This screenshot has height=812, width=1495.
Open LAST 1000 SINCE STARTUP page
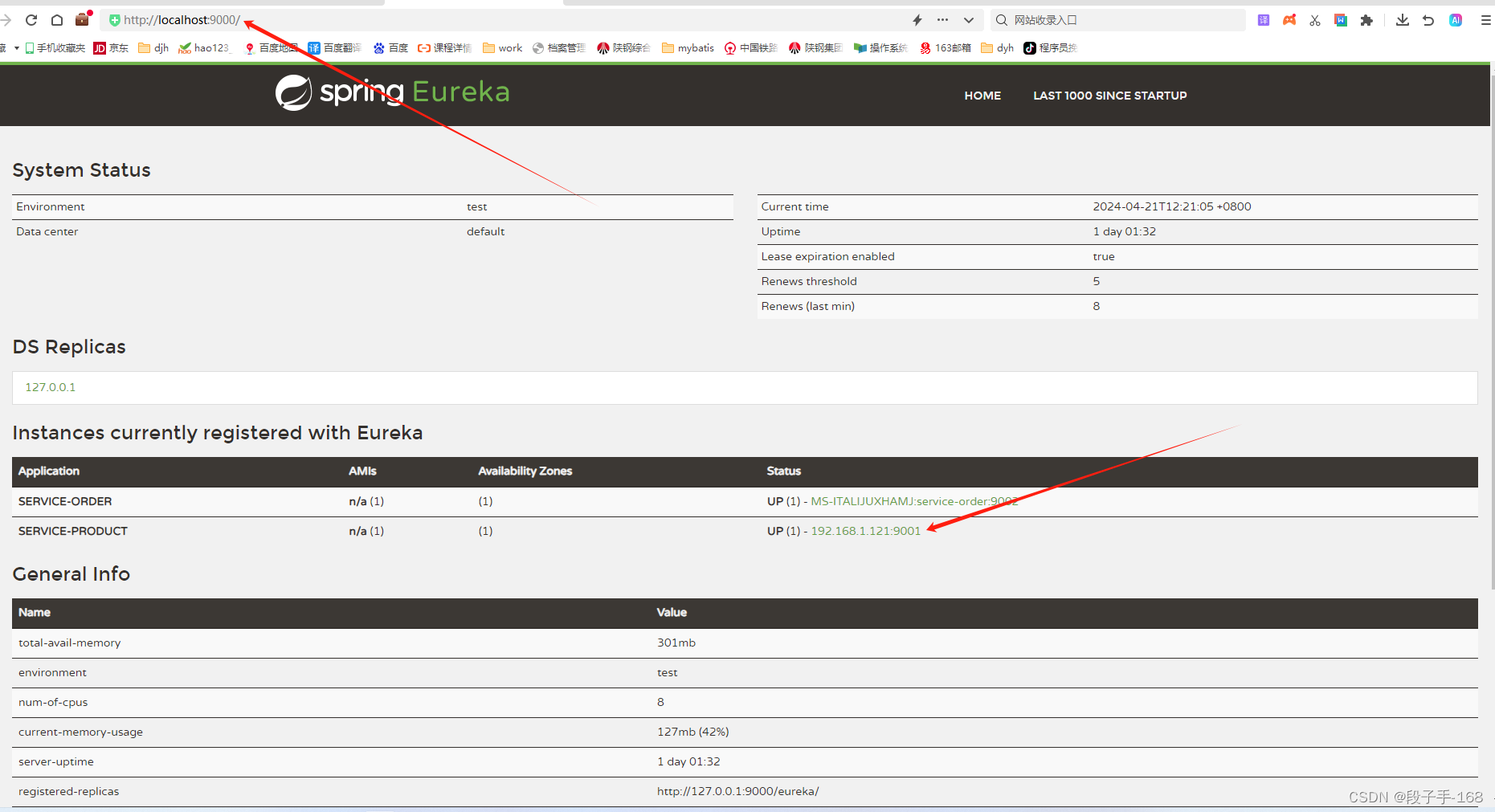coord(1110,96)
